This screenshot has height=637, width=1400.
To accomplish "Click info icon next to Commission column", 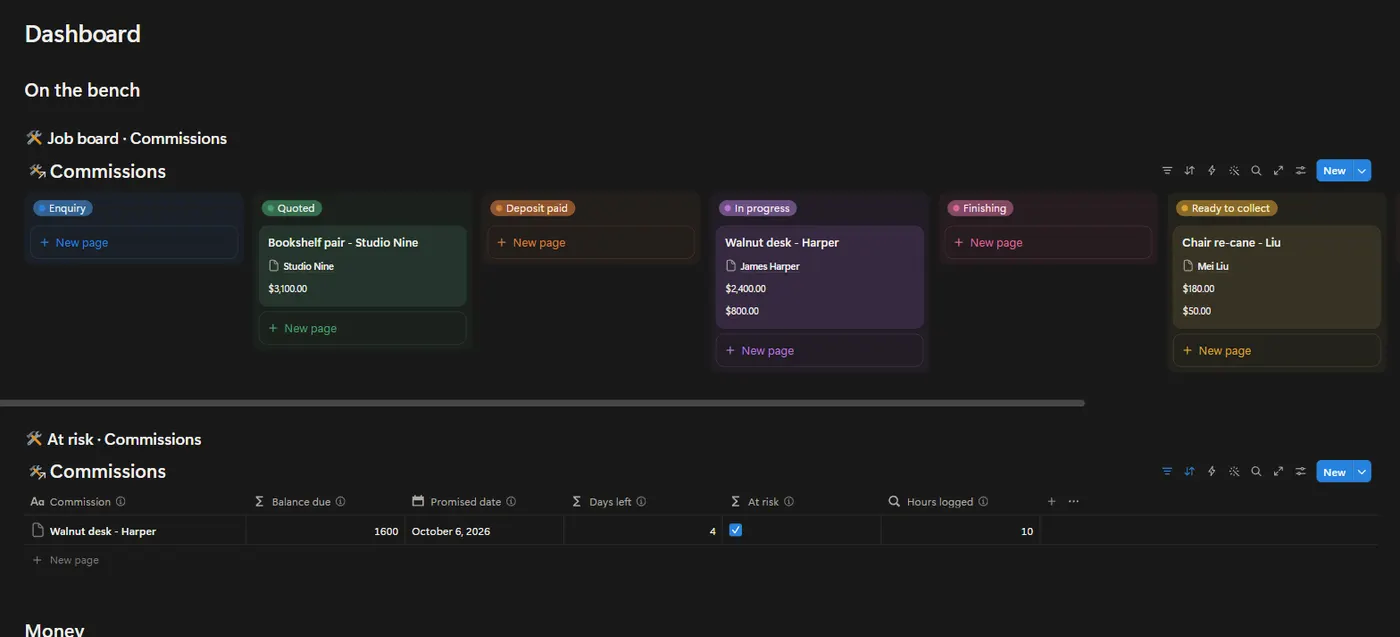I will pyautogui.click(x=121, y=502).
